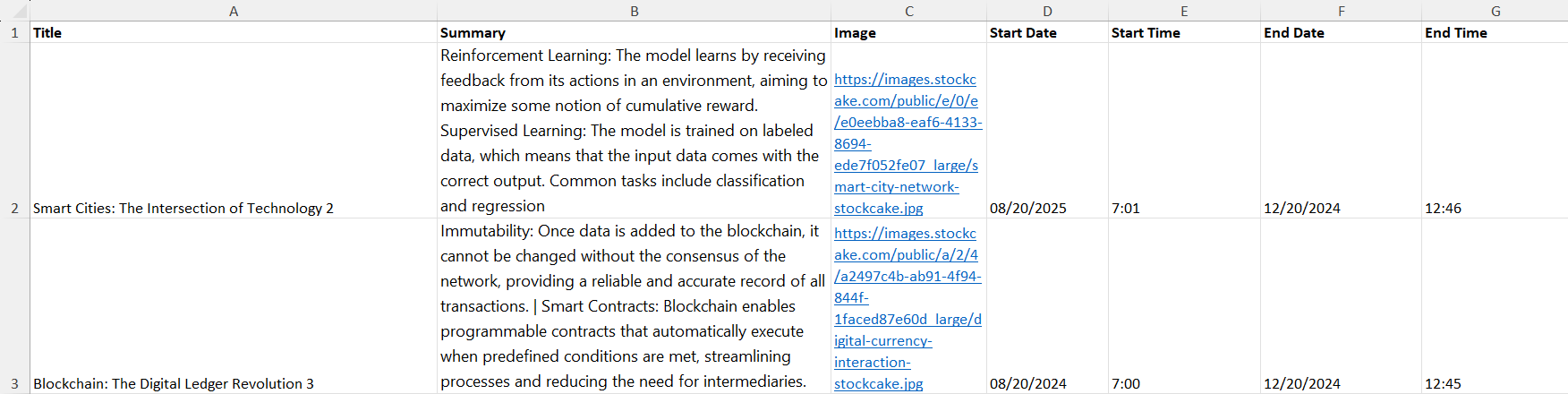This screenshot has width=1568, height=394.
Task: Open the digital-currency-interaction stockcake image link
Action: [908, 308]
